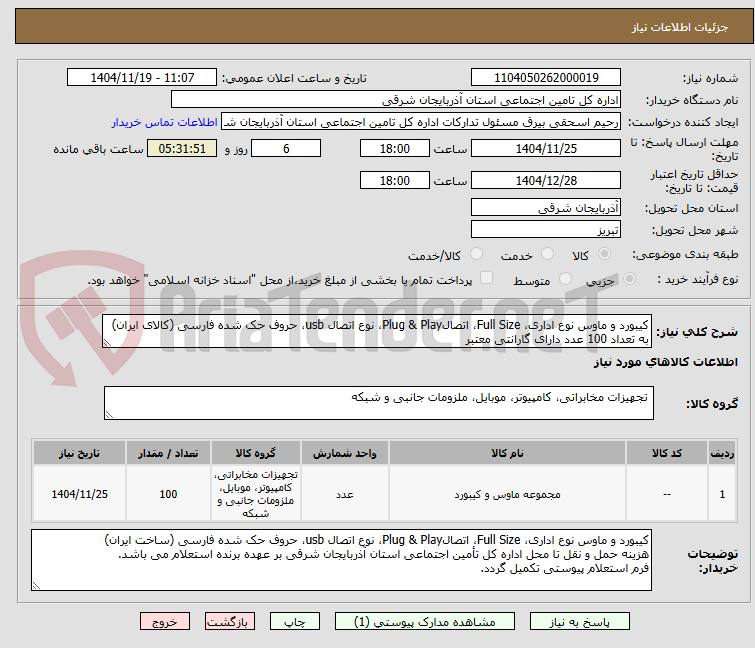Click response deadline date 1404/11/25 field
Image resolution: width=755 pixels, height=648 pixels.
(546, 148)
